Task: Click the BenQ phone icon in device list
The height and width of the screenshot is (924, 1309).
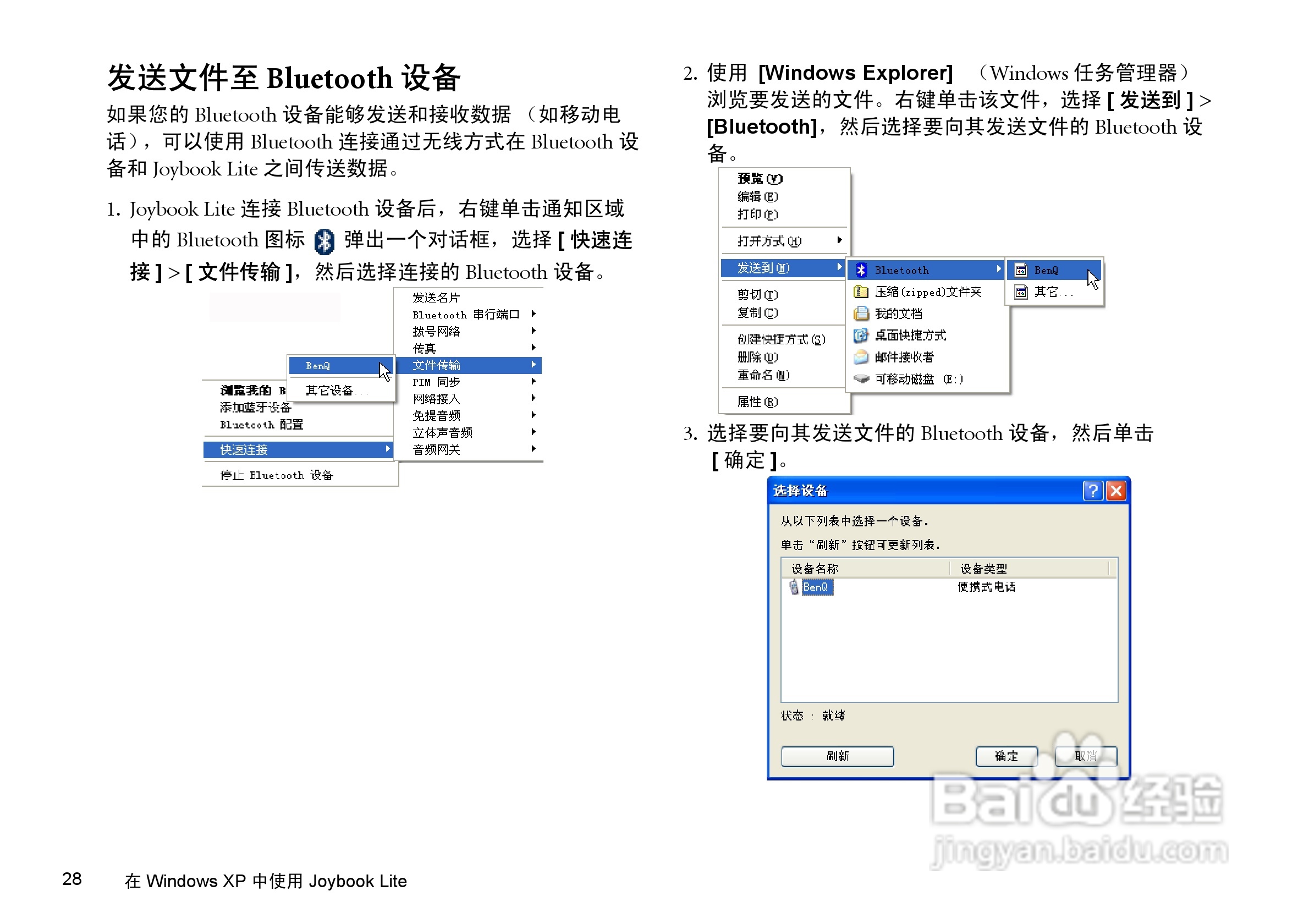Action: (x=794, y=586)
